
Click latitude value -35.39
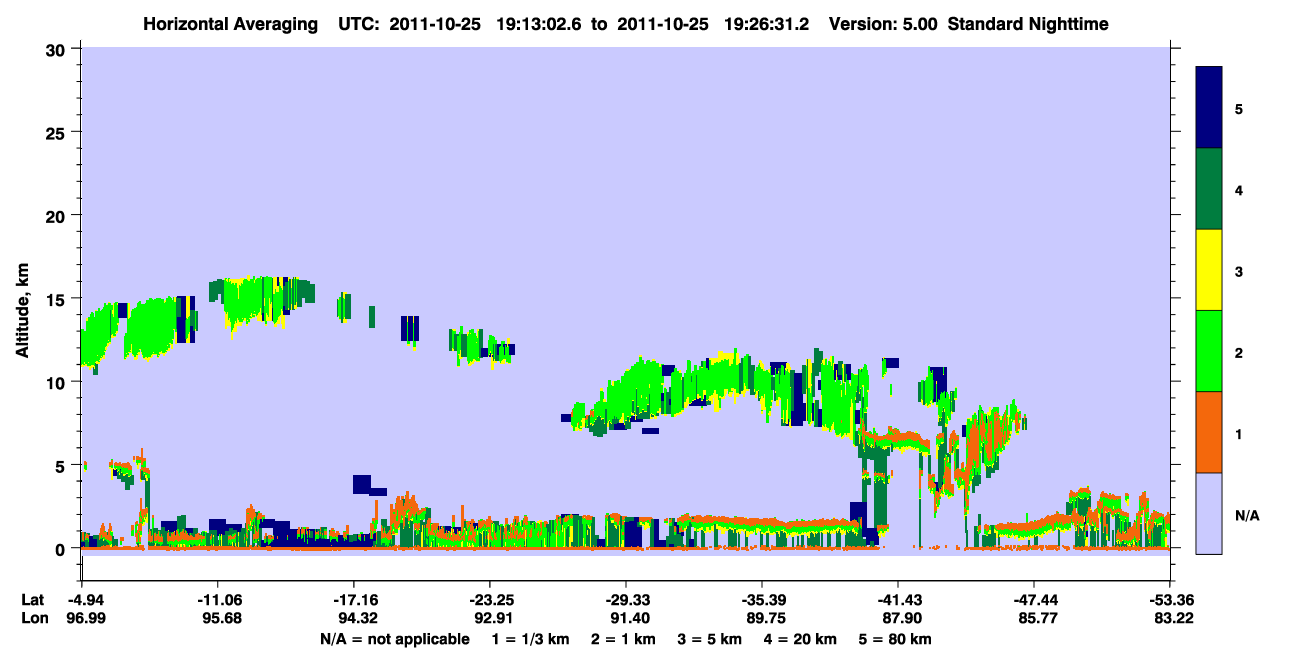762,600
